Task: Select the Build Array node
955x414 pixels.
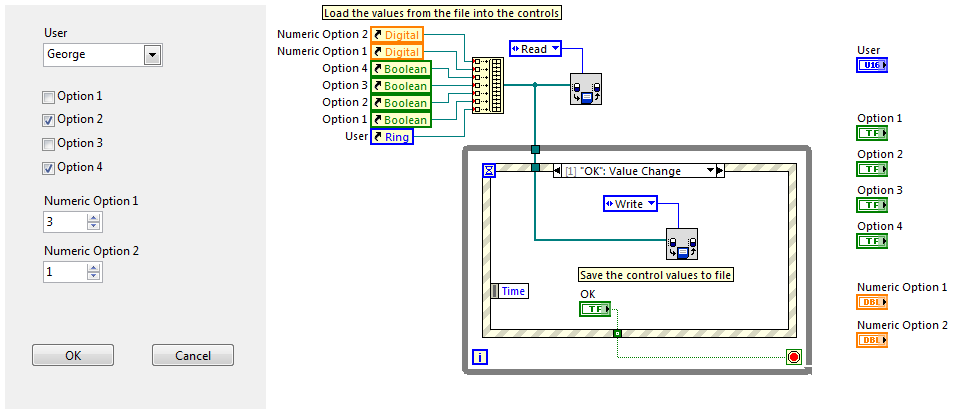Action: [x=489, y=84]
